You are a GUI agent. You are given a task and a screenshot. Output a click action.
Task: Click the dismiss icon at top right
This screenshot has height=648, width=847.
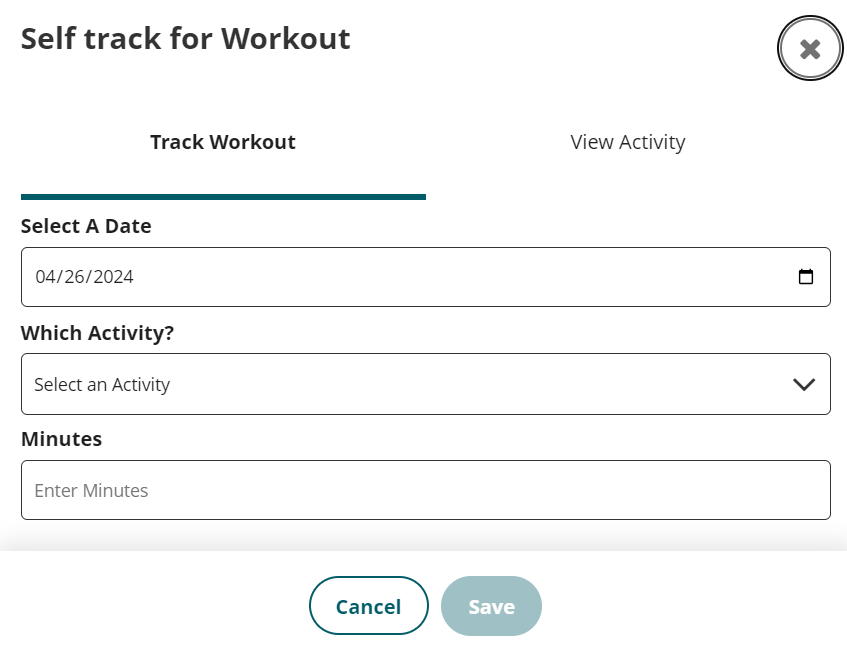tap(809, 47)
